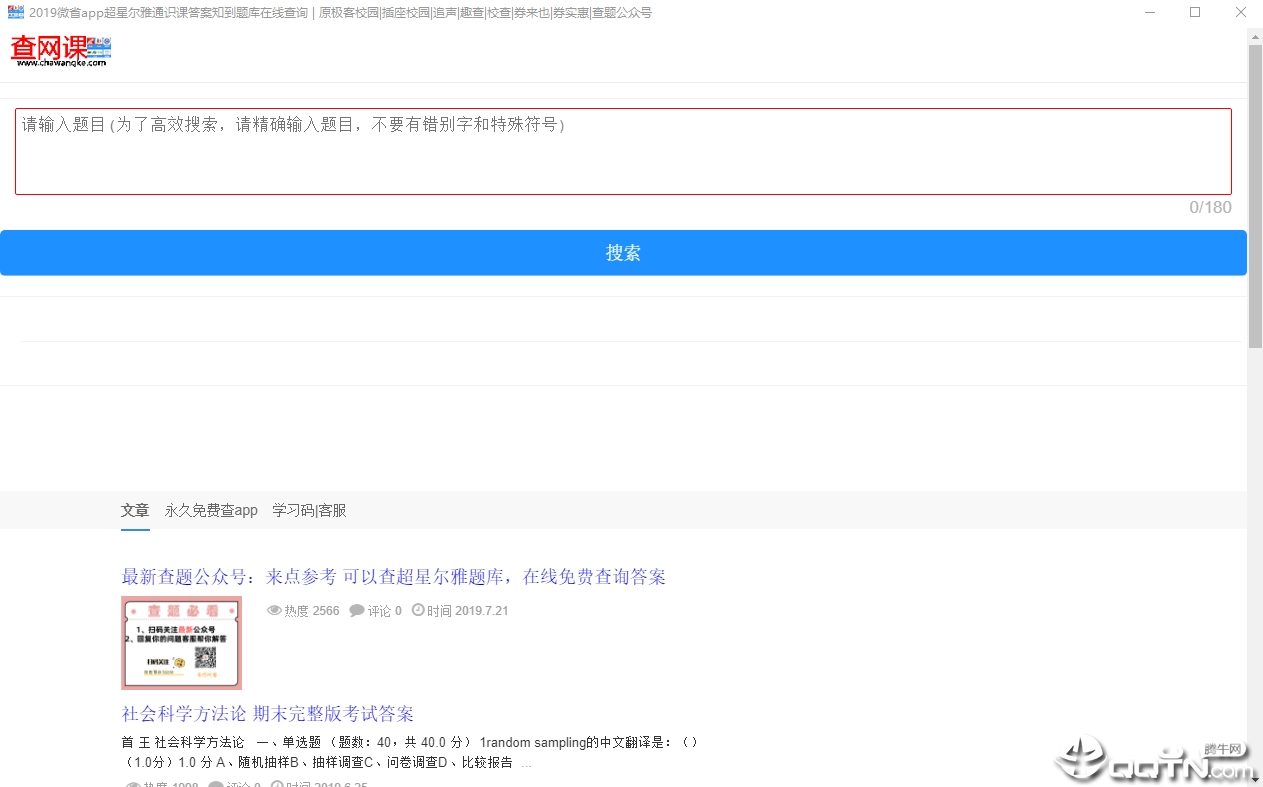Click the eye popularity icon beside 热度 2566

(274, 610)
